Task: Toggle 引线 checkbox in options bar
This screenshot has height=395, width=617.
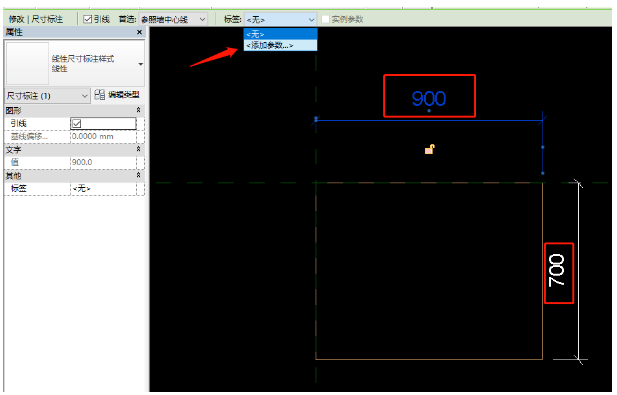Action: click(88, 19)
